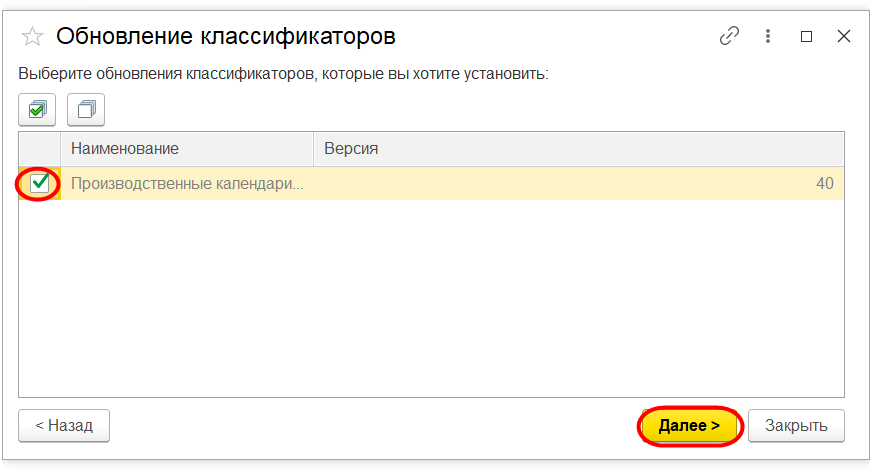Click the version number 40 cell
870x473 pixels.
tap(824, 184)
